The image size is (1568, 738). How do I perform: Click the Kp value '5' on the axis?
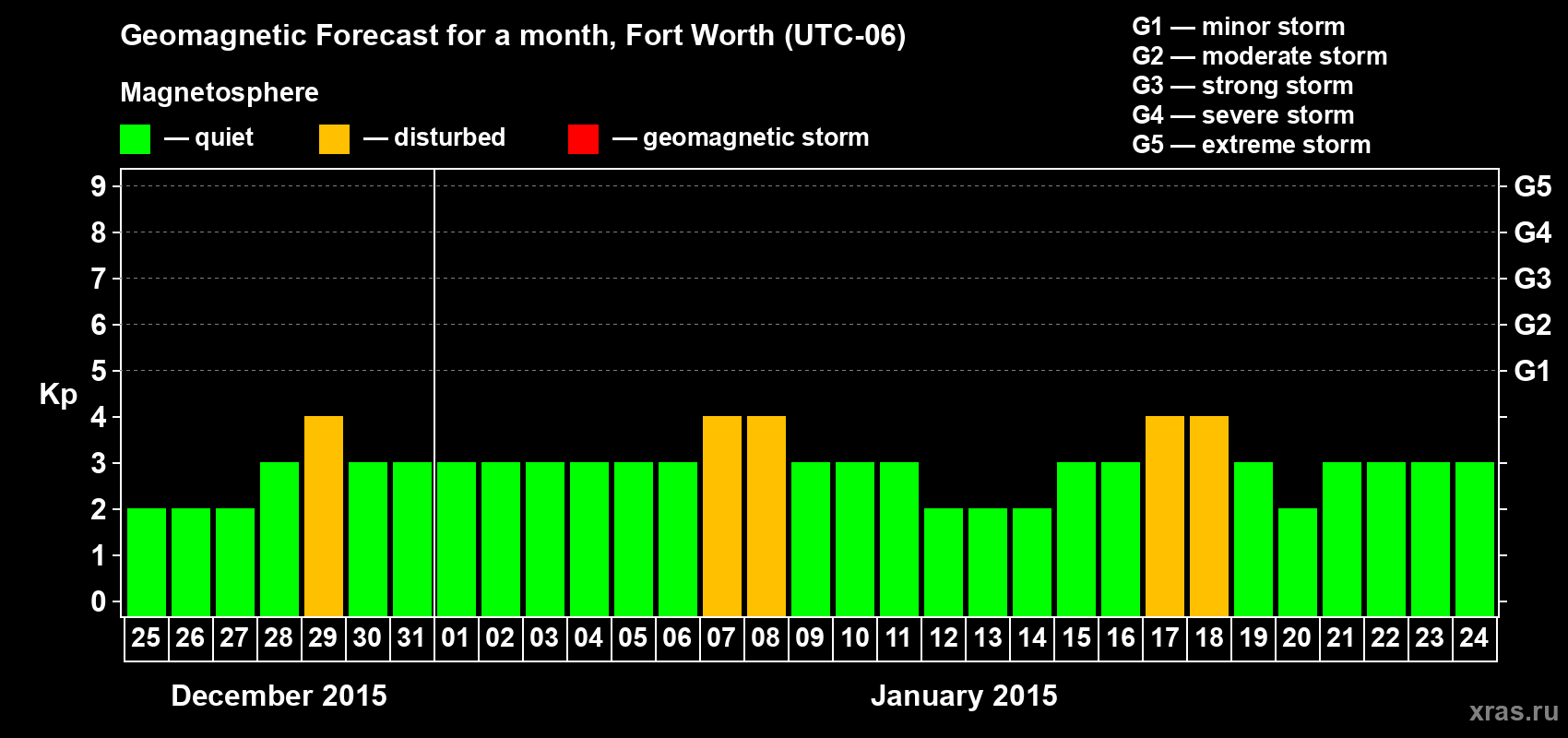click(99, 371)
